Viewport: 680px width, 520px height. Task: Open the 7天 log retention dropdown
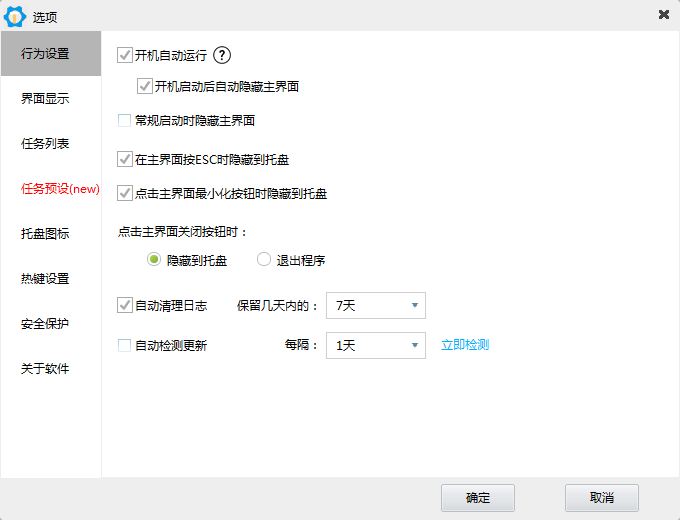pyautogui.click(x=376, y=305)
